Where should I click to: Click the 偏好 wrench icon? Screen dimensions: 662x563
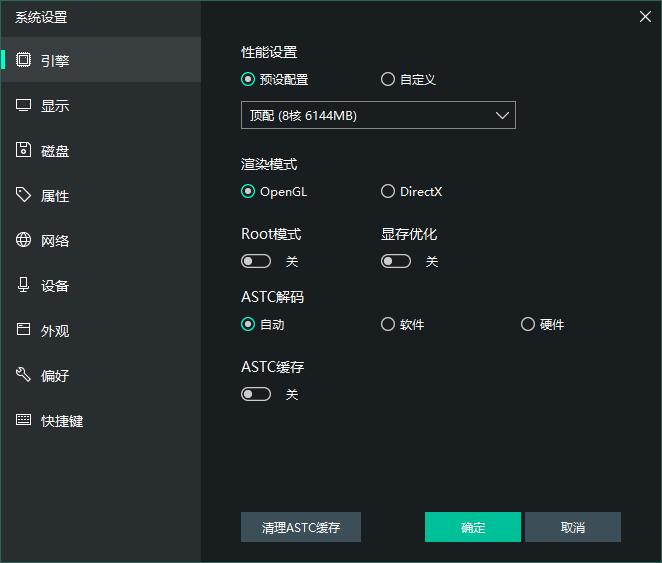click(x=23, y=375)
